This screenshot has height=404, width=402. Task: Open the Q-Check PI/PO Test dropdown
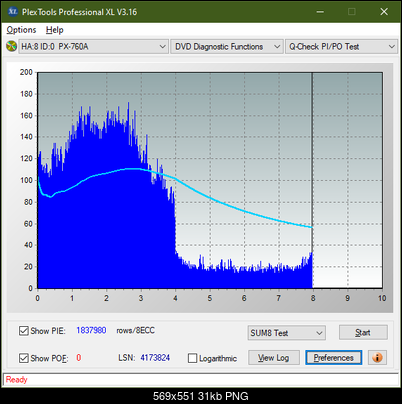click(x=341, y=47)
